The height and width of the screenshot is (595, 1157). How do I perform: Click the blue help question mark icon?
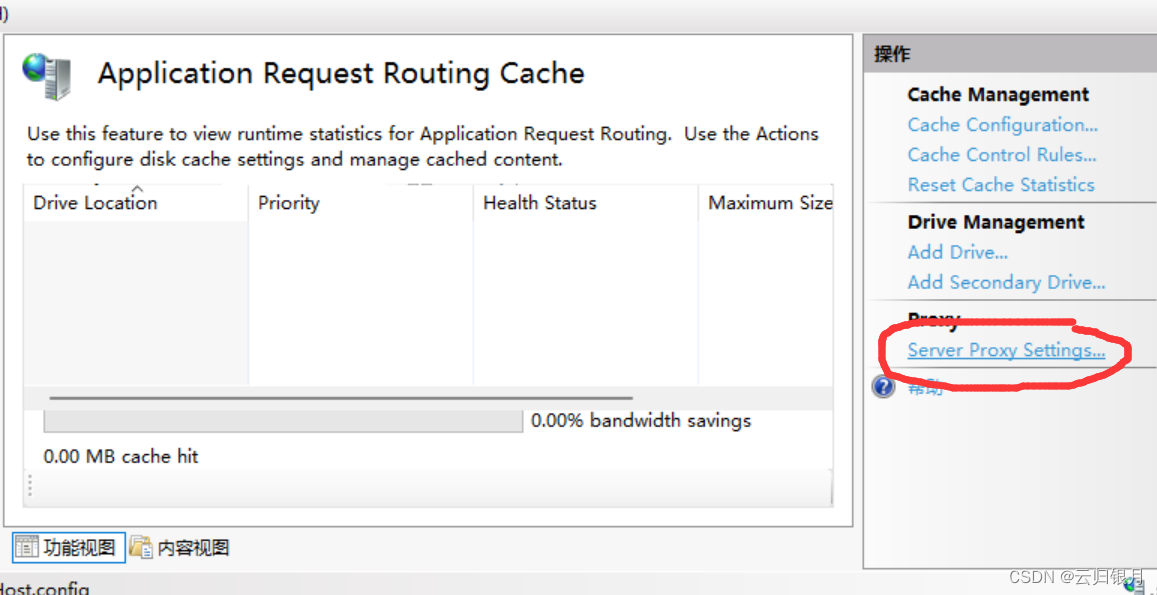(x=883, y=387)
